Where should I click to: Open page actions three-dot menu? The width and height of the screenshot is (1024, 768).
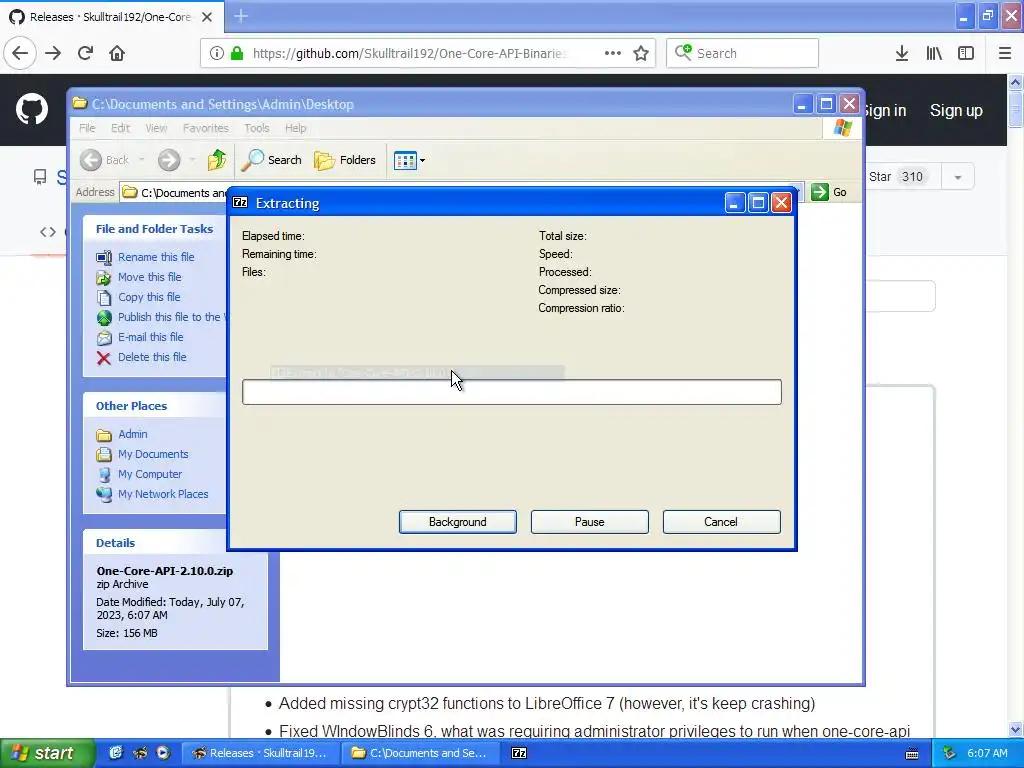click(613, 53)
